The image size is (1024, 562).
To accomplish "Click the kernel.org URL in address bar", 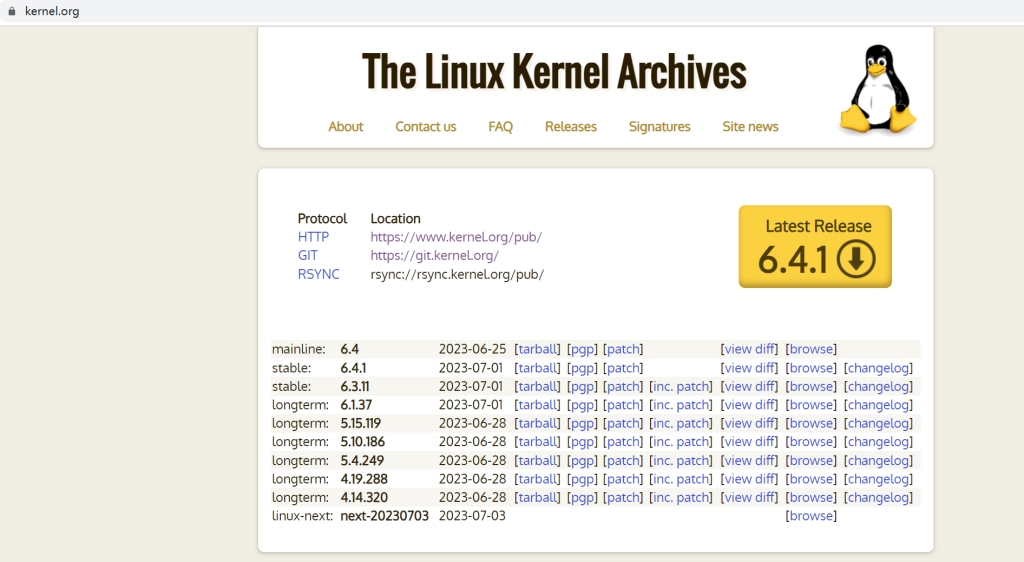I will click(52, 11).
